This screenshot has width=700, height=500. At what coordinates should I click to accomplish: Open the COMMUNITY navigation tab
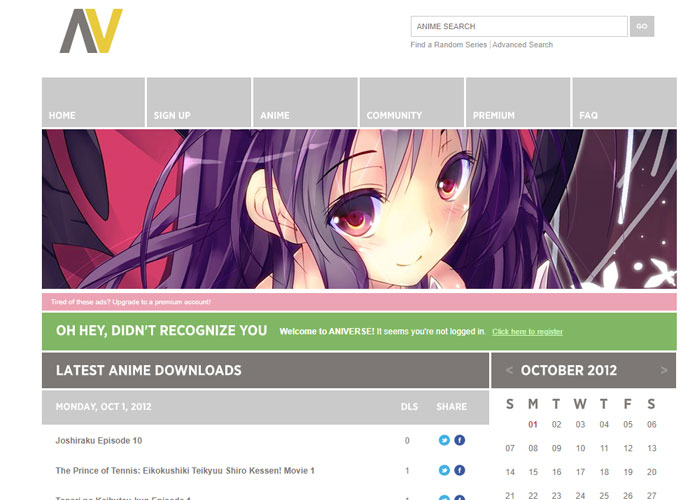412,102
